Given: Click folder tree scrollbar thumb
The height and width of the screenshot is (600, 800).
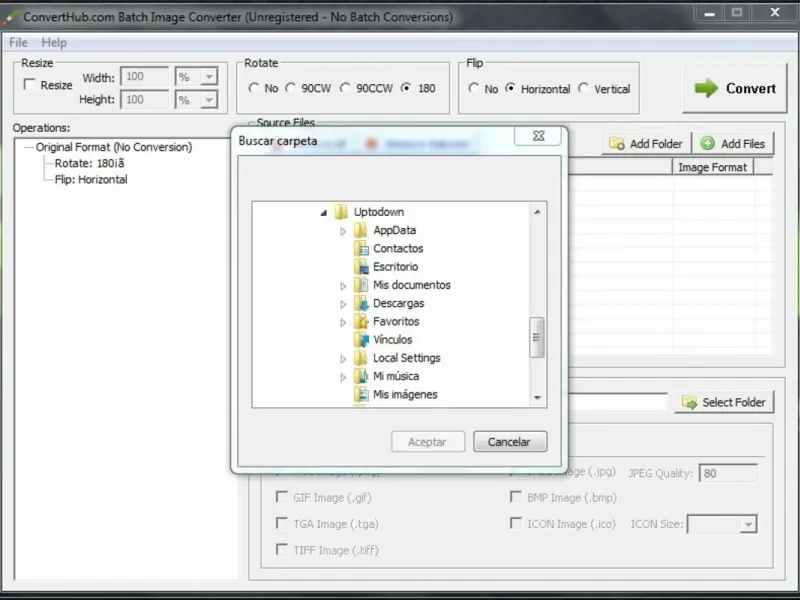Looking at the screenshot, I should pos(537,337).
